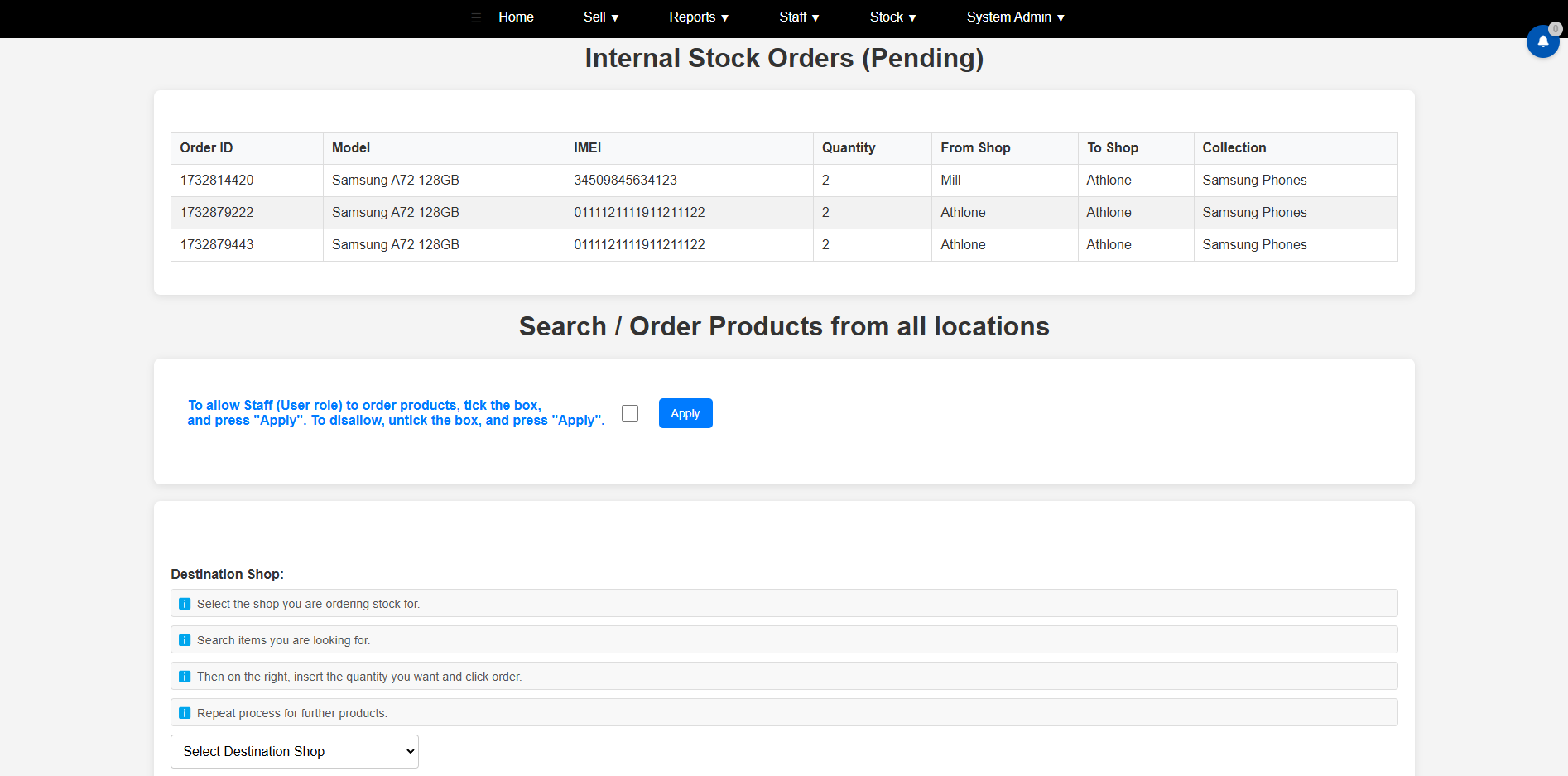Image resolution: width=1568 pixels, height=776 pixels.
Task: Expand the System Admin menu
Action: (x=1015, y=17)
